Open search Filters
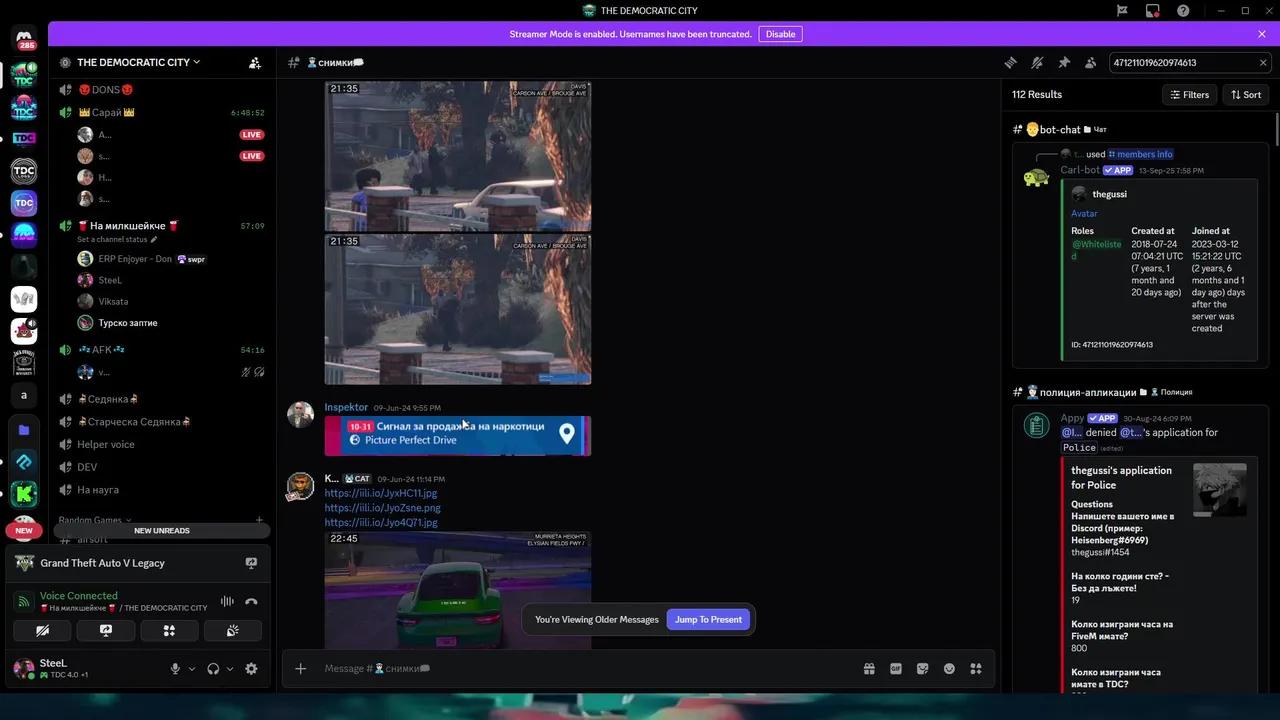Image resolution: width=1280 pixels, height=720 pixels. (1190, 94)
